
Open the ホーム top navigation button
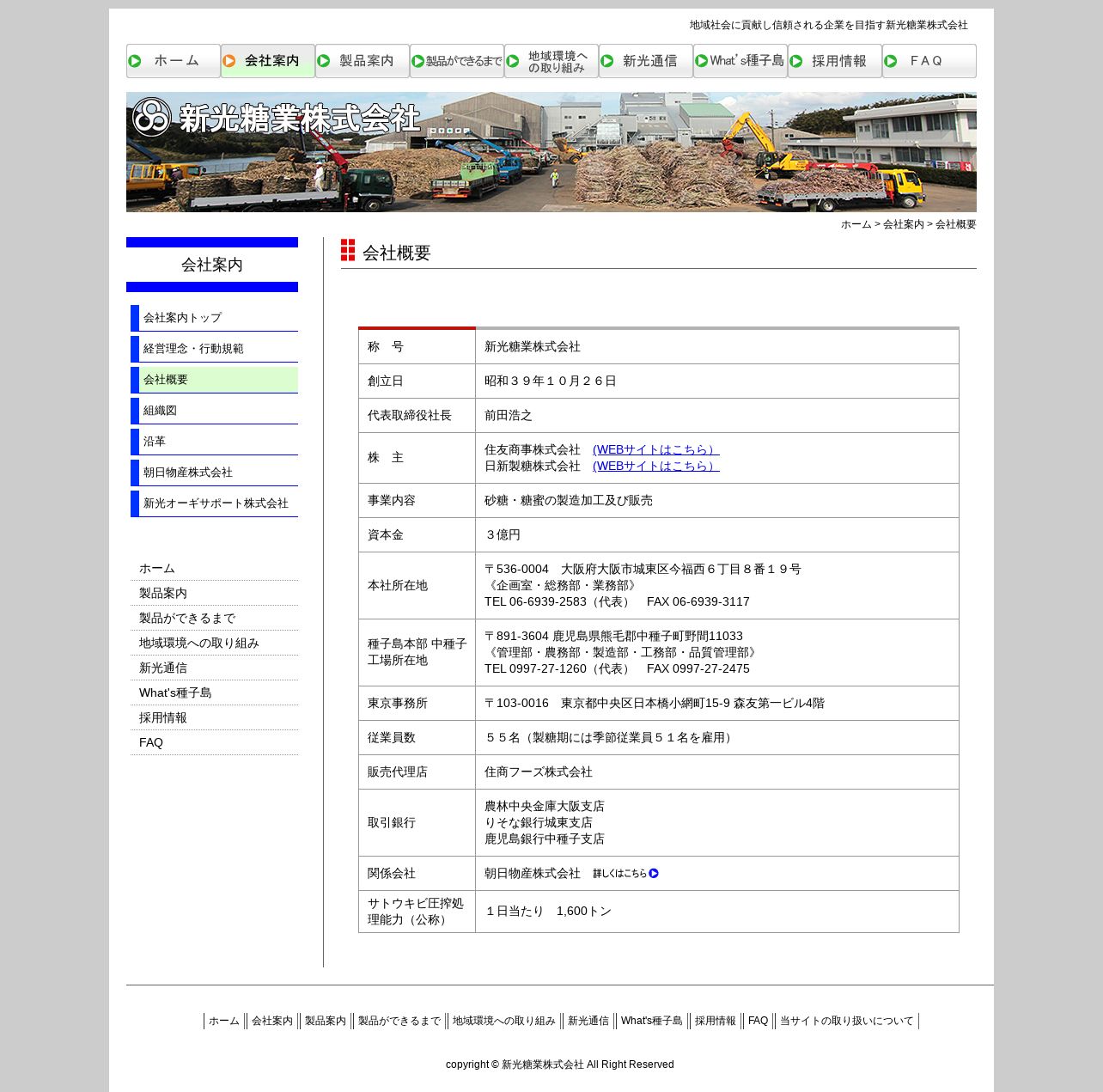(174, 61)
